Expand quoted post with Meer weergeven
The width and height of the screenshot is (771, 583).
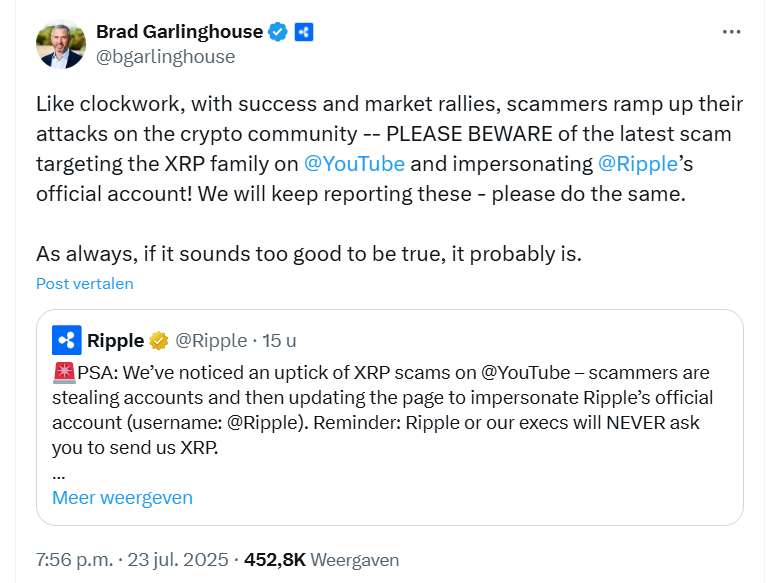click(122, 497)
